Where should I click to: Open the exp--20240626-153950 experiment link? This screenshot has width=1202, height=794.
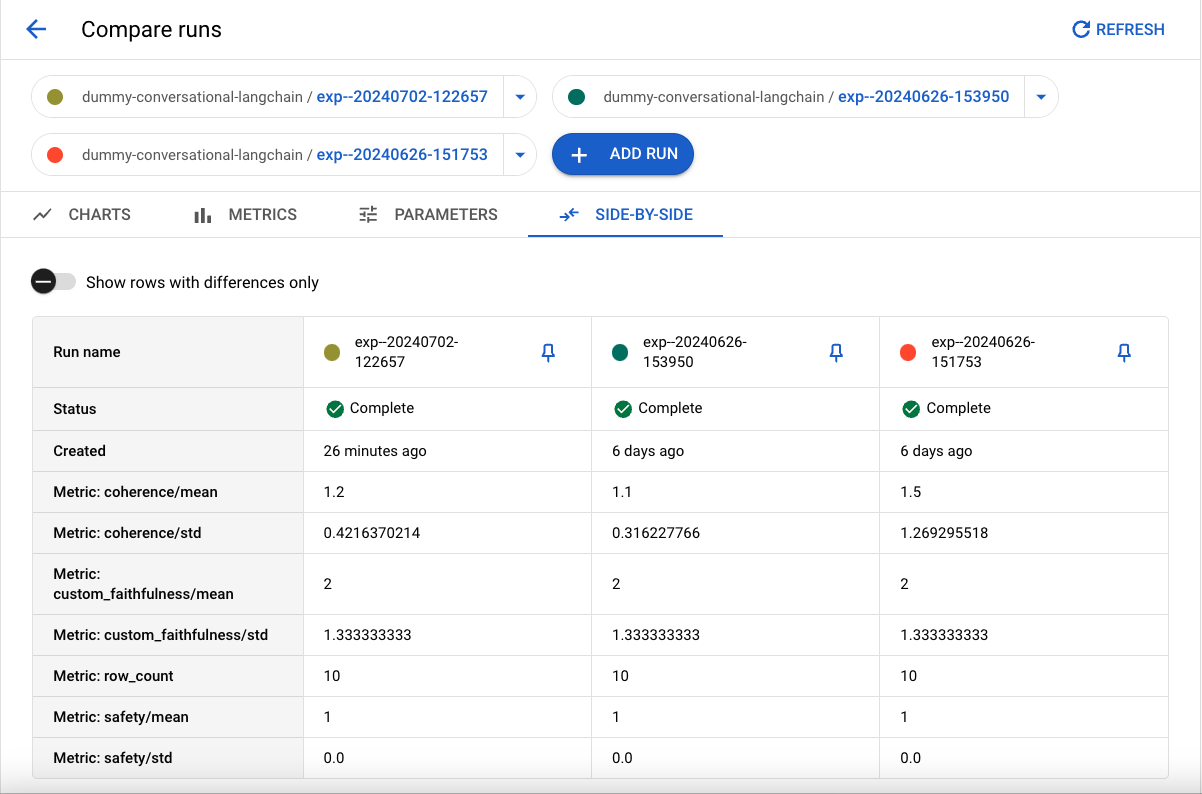[924, 96]
